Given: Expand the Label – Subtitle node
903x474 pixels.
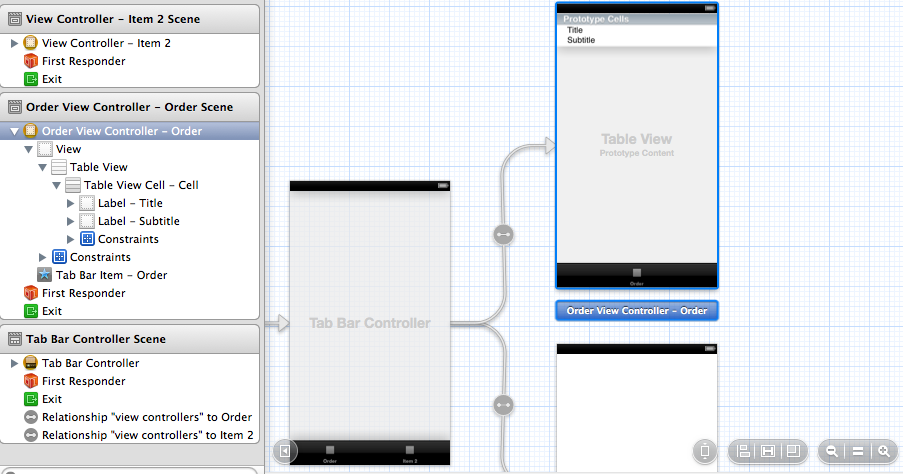Looking at the screenshot, I should click(70, 221).
